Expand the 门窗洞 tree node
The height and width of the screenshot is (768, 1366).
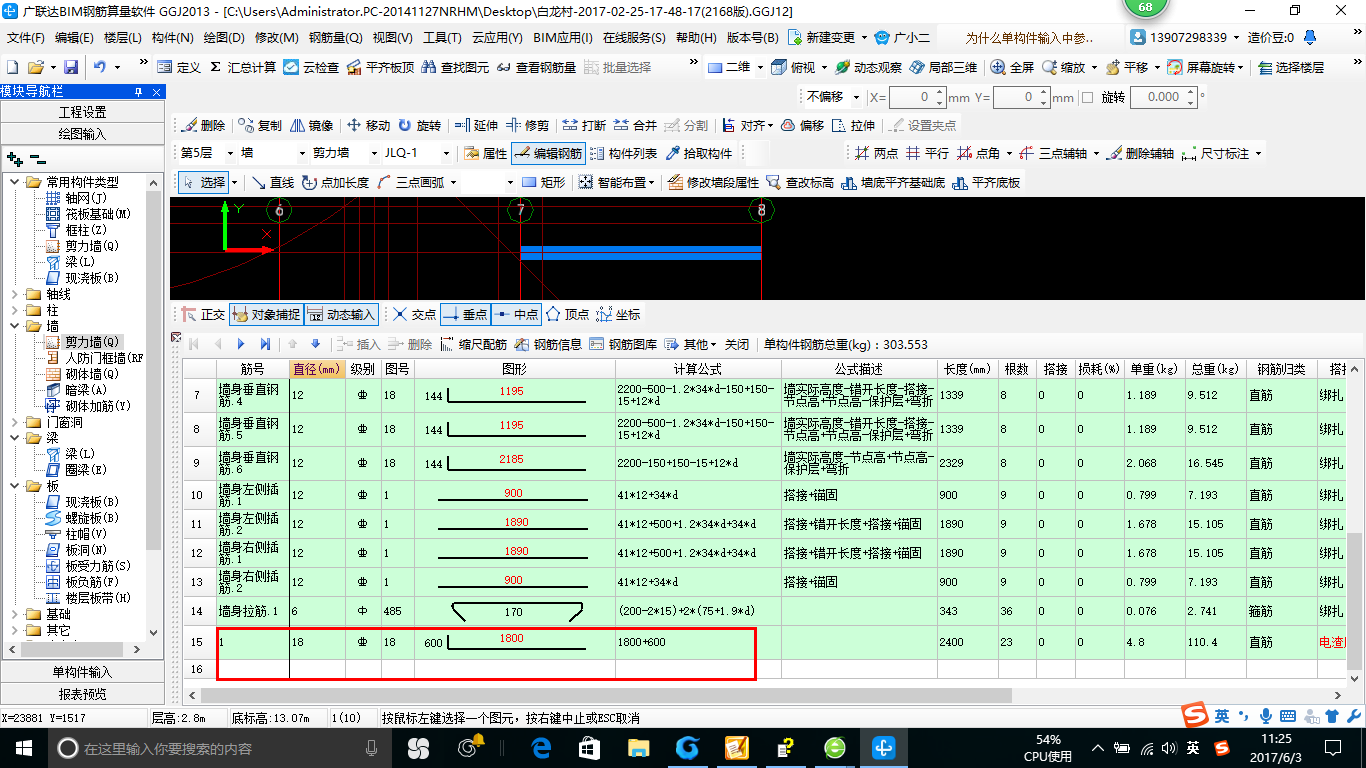14,422
